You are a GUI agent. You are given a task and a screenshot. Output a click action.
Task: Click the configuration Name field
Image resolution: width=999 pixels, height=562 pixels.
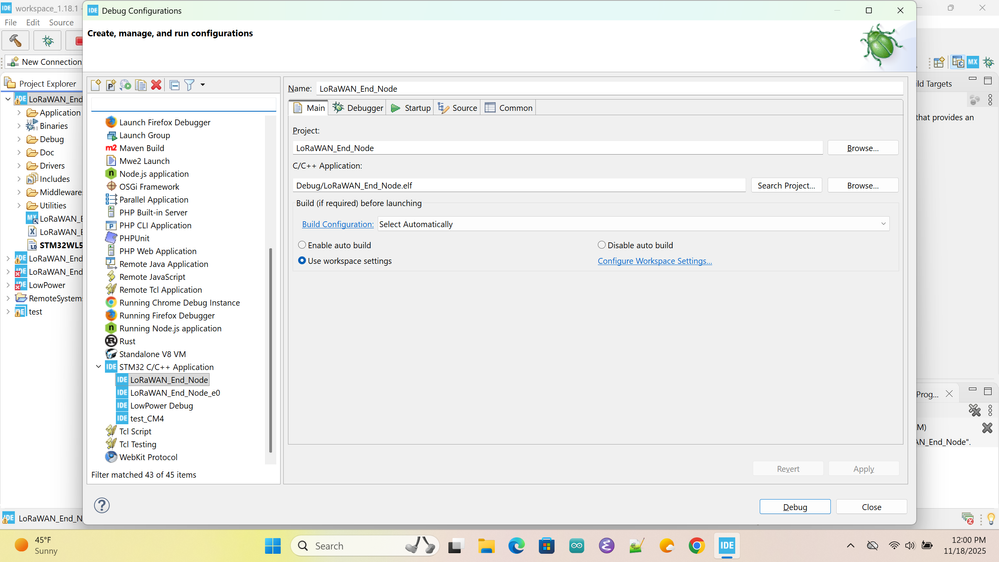point(609,89)
